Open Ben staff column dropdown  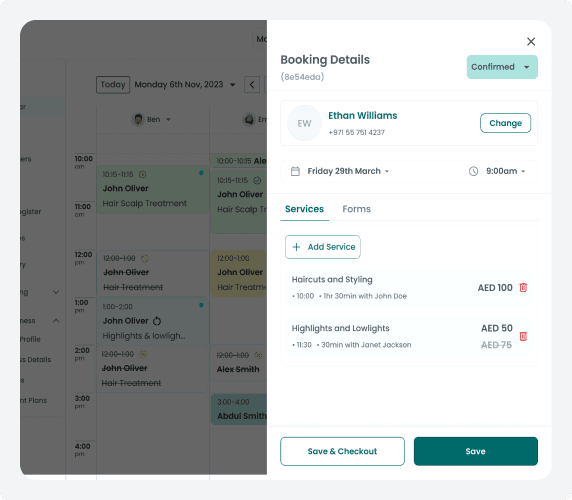click(168, 120)
